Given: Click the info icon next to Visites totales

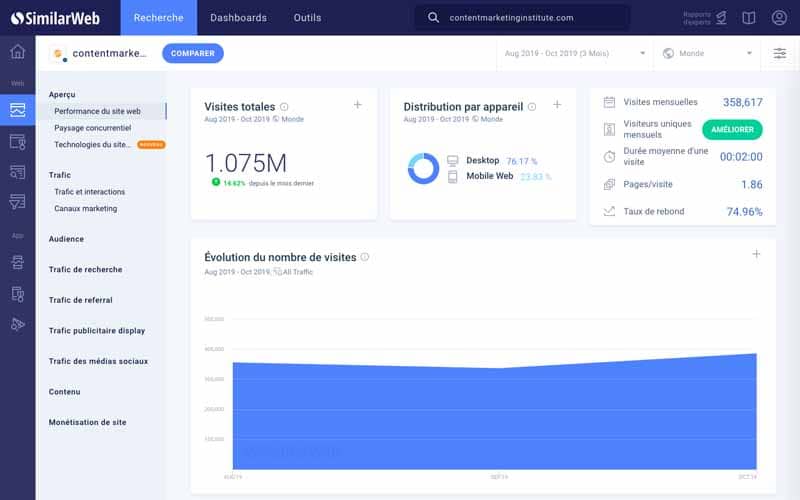Looking at the screenshot, I should pos(284,107).
